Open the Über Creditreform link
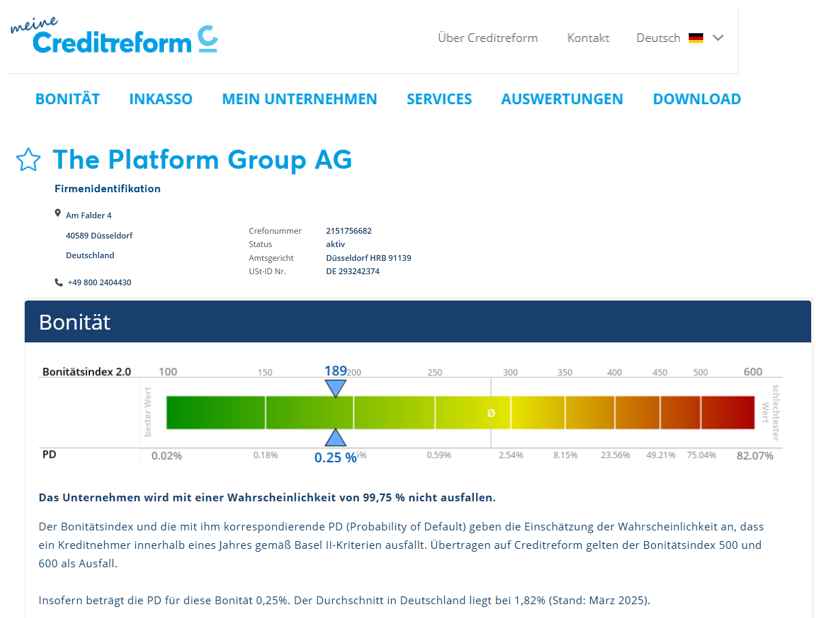The height and width of the screenshot is (618, 816). point(488,38)
